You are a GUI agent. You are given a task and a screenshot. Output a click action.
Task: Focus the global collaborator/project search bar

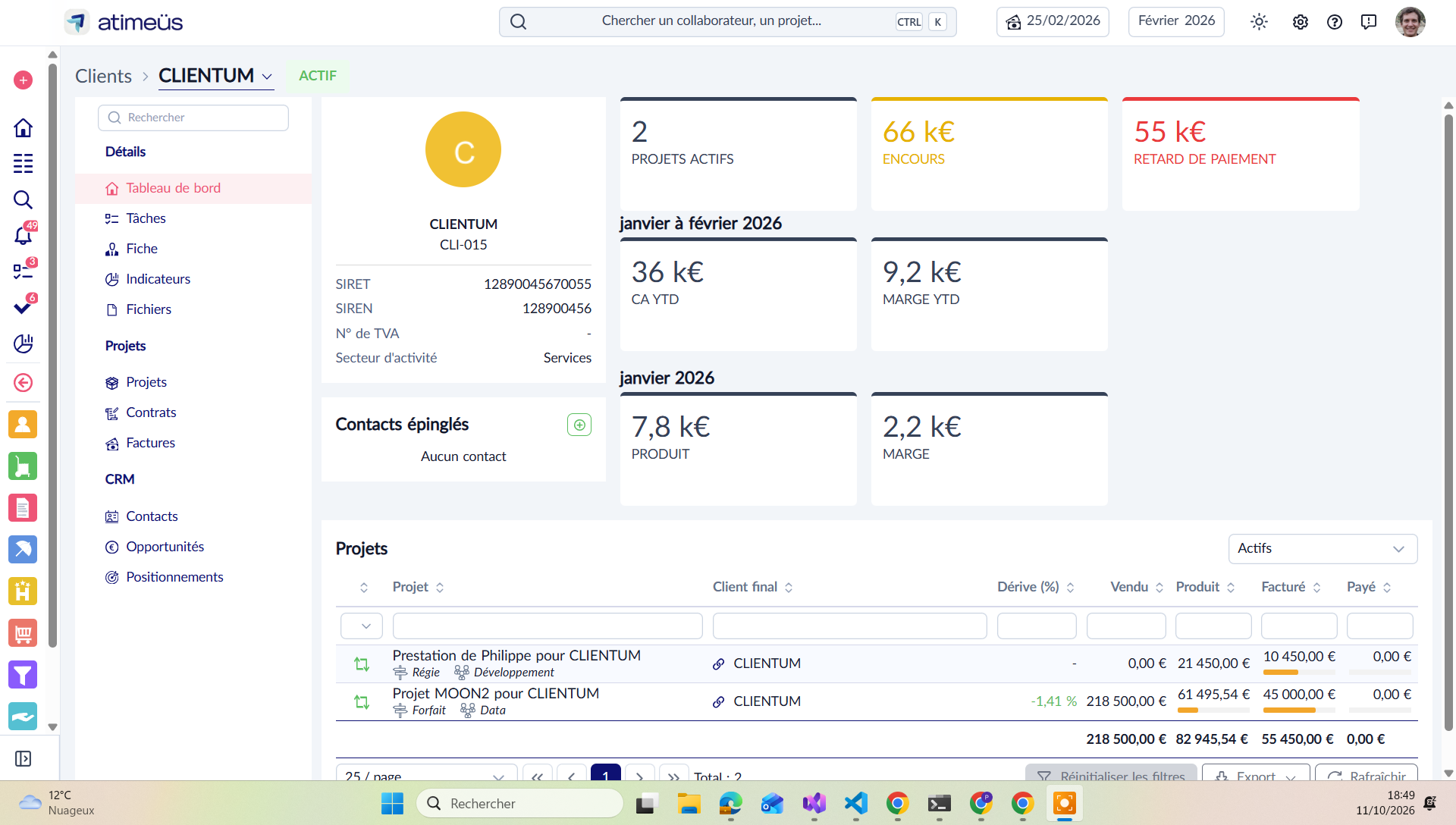click(727, 22)
